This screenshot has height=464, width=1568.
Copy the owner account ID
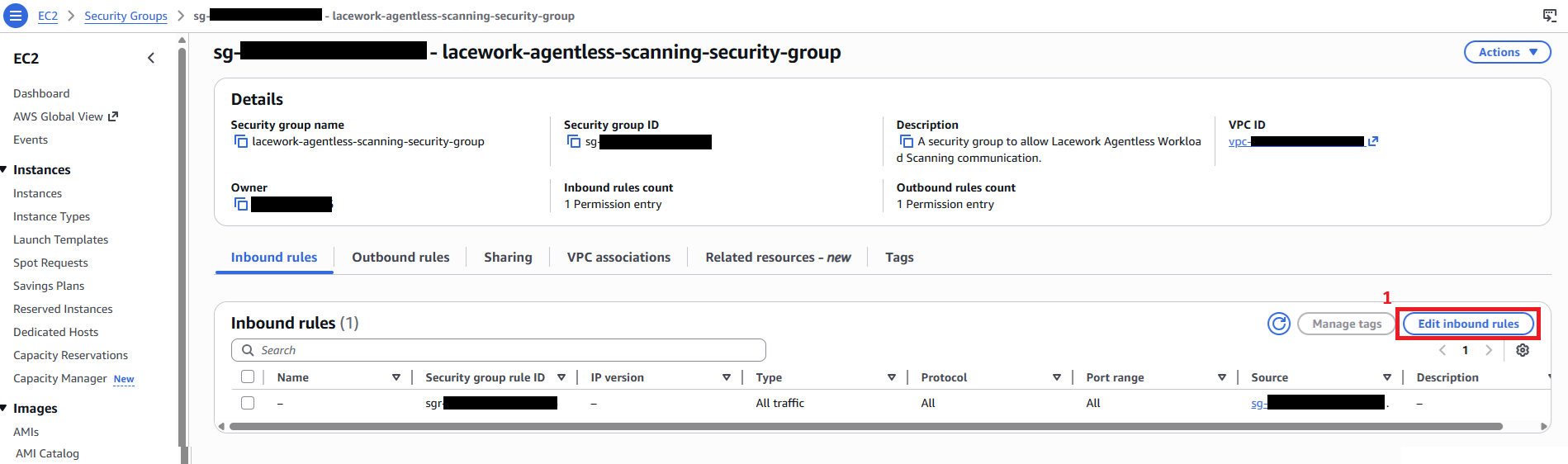[x=241, y=204]
